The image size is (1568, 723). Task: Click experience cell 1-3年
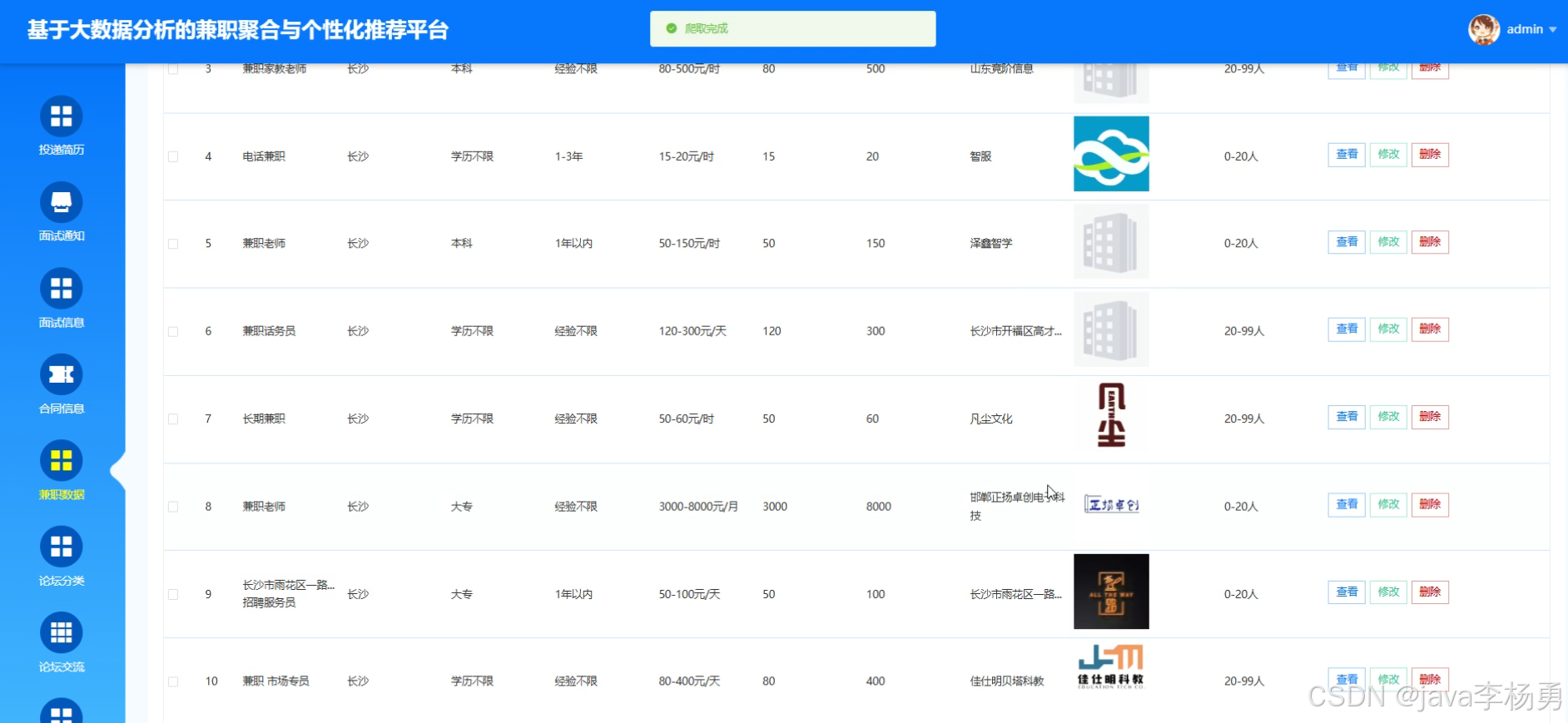(x=569, y=156)
